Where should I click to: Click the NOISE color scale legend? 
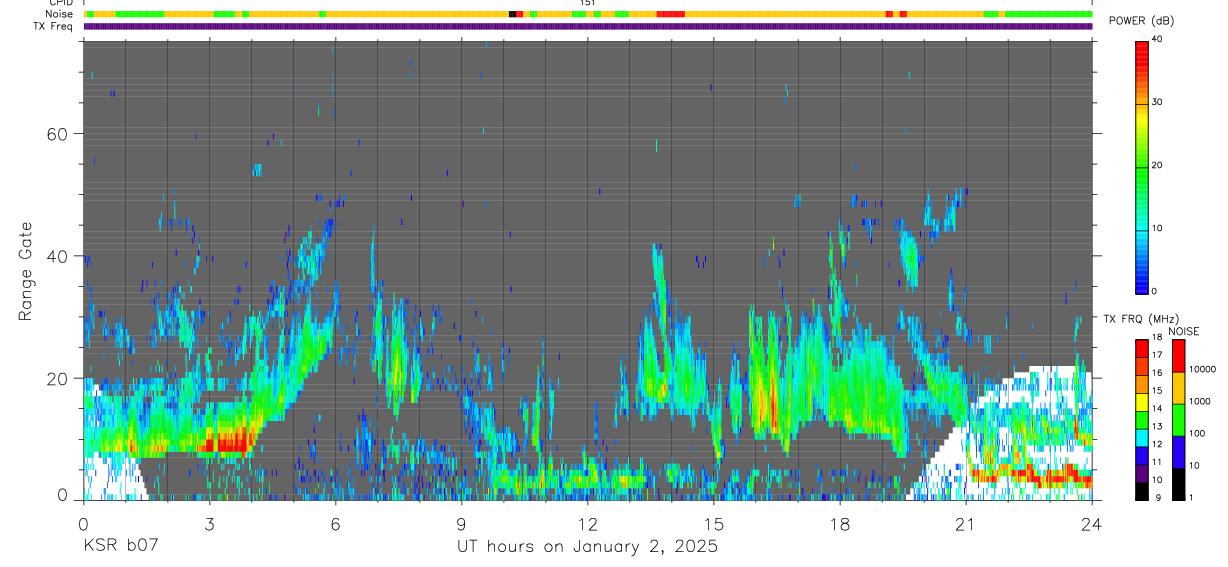1179,419
